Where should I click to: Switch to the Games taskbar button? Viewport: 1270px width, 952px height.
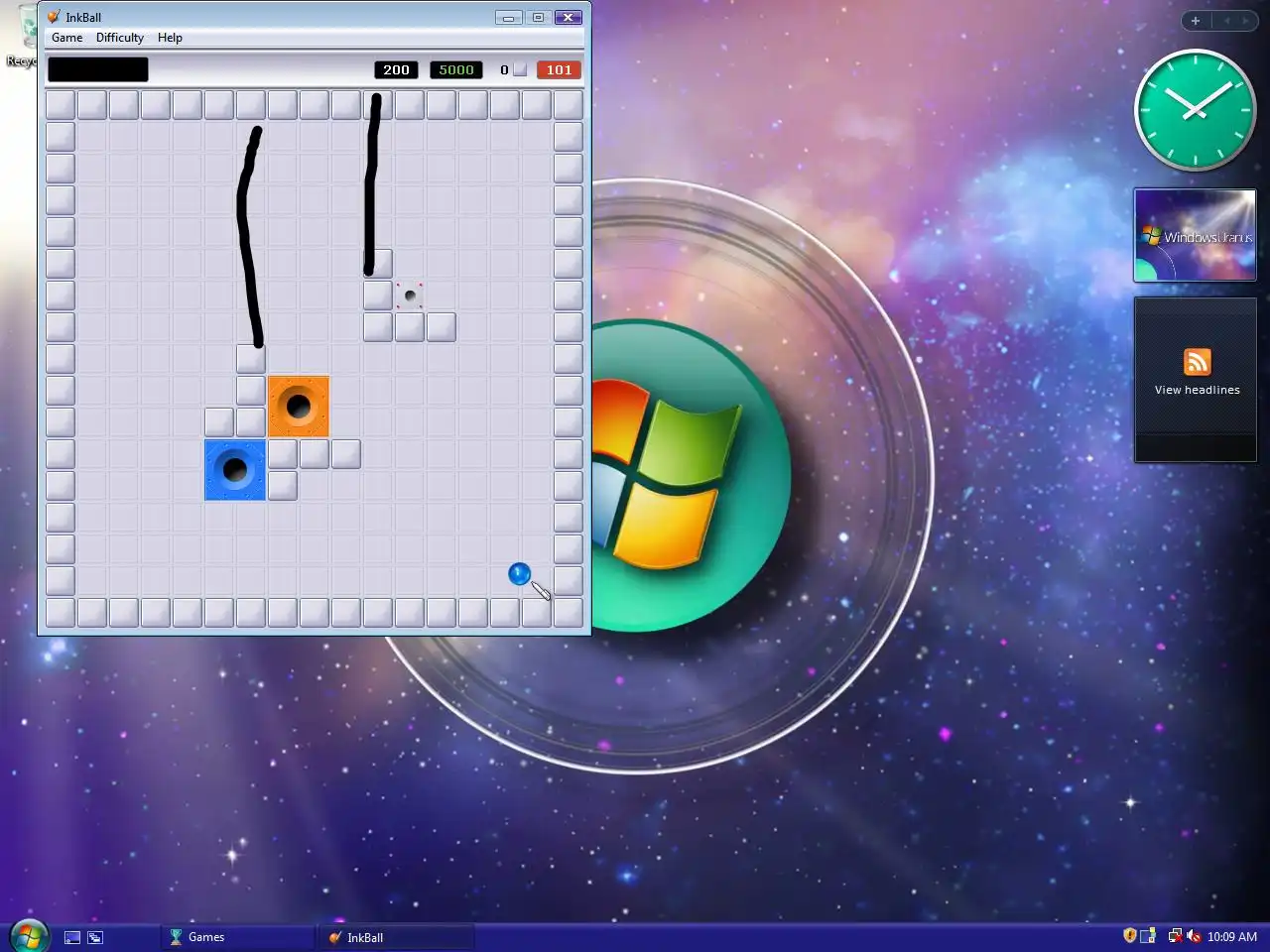click(238, 937)
